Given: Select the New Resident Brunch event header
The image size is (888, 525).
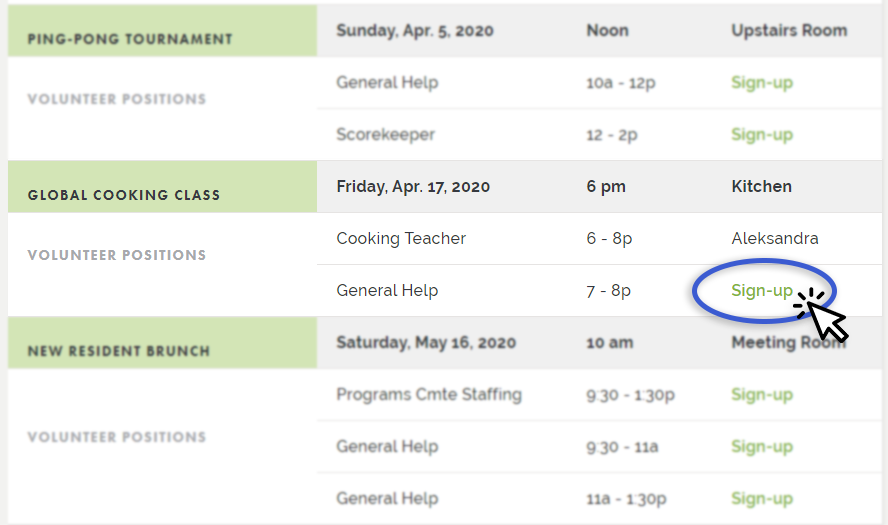Looking at the screenshot, I should tap(119, 351).
